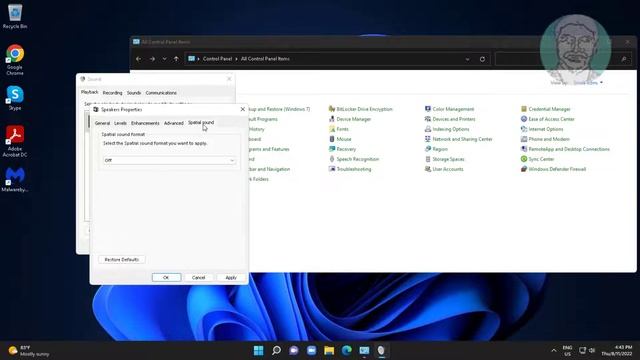Switch to Recording tab in Sound window
The image size is (640, 360).
point(112,93)
